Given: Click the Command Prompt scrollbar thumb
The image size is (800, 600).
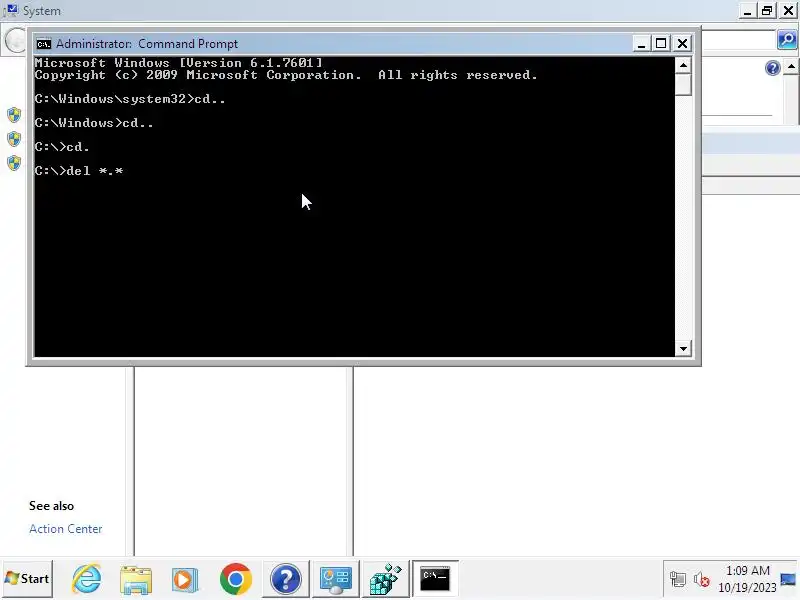Looking at the screenshot, I should (683, 84).
